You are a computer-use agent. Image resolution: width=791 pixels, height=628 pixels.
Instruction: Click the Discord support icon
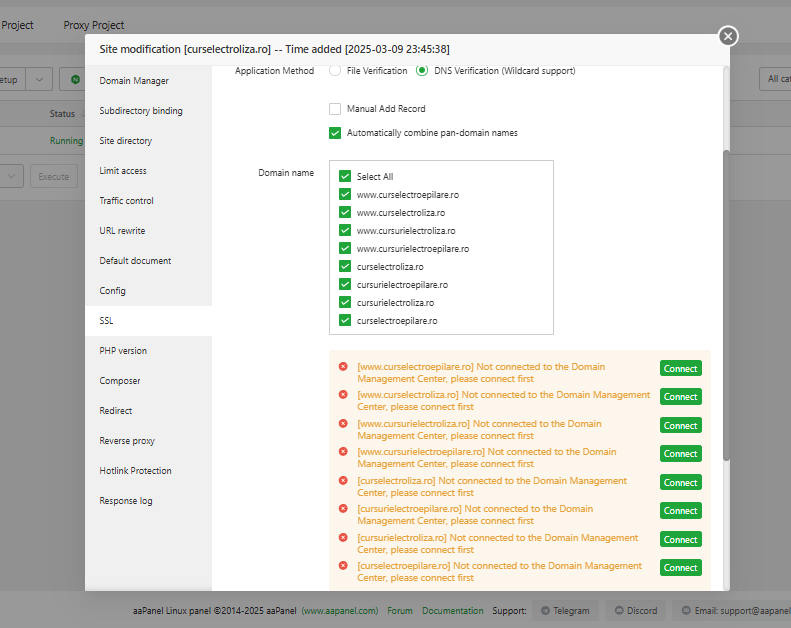(619, 610)
